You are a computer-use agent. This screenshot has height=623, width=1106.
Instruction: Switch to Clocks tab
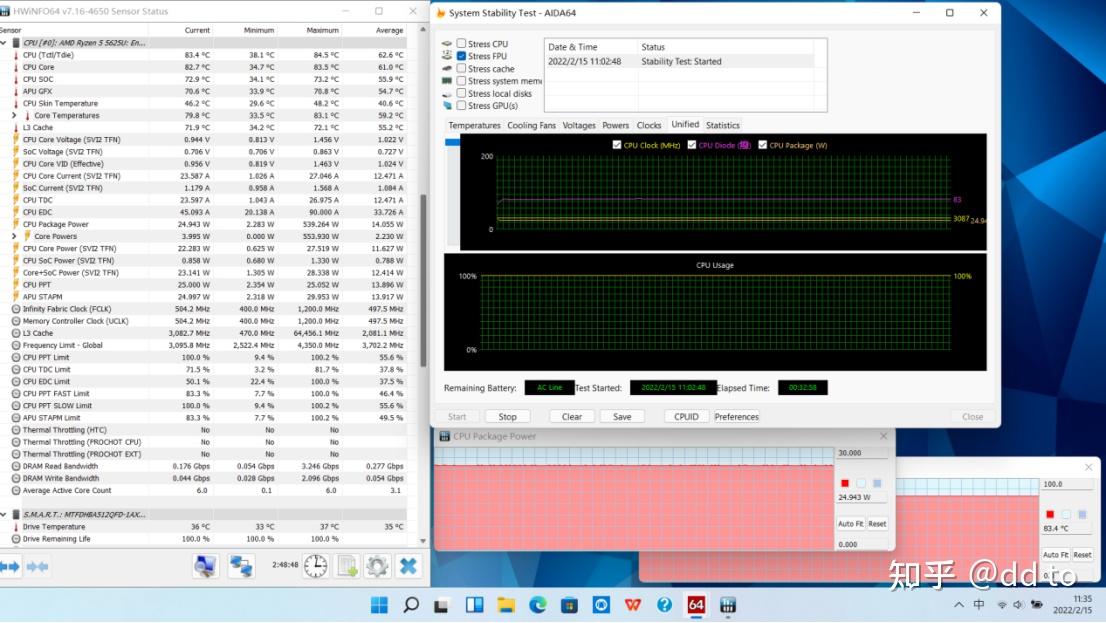pyautogui.click(x=649, y=126)
